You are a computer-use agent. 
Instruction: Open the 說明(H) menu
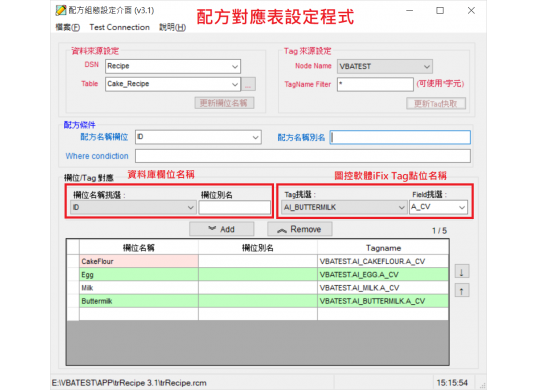coord(173,27)
